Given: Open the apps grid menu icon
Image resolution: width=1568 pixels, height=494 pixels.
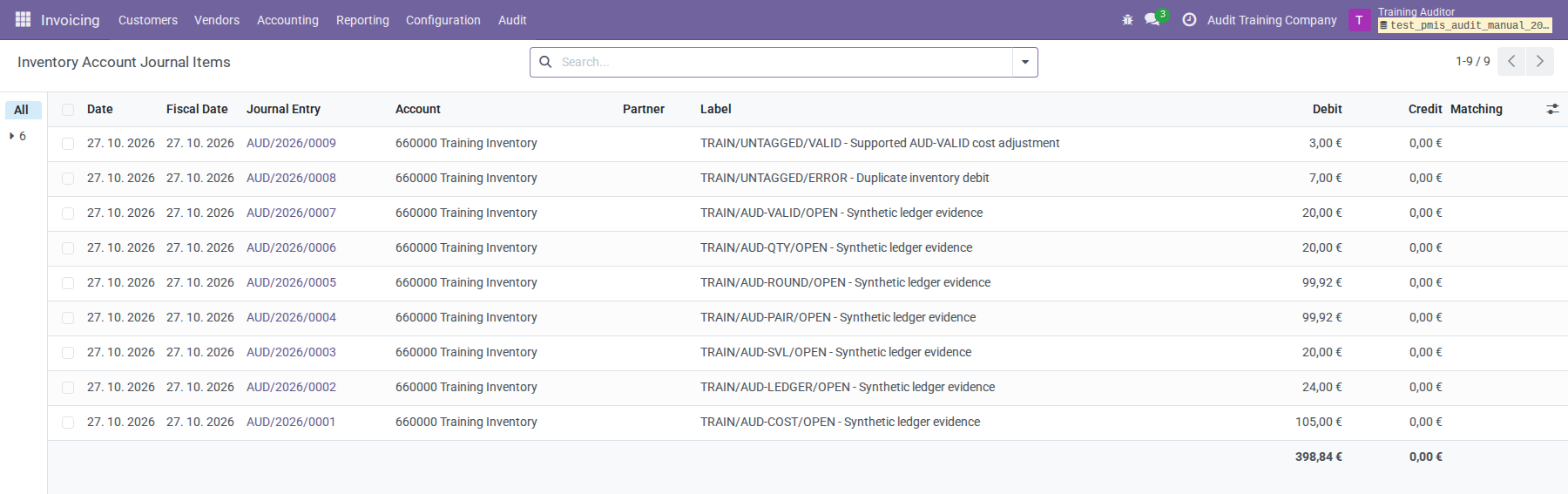Looking at the screenshot, I should 24,19.
